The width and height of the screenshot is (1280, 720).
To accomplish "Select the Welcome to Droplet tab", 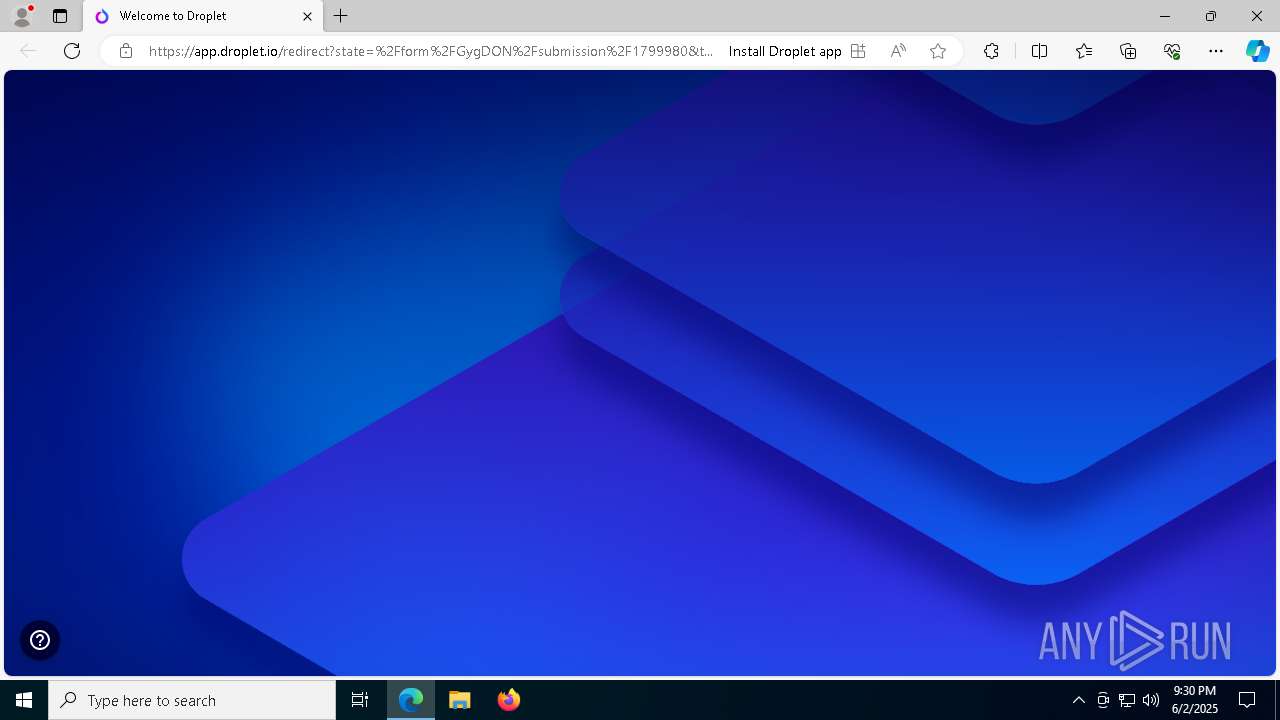I will [x=203, y=16].
